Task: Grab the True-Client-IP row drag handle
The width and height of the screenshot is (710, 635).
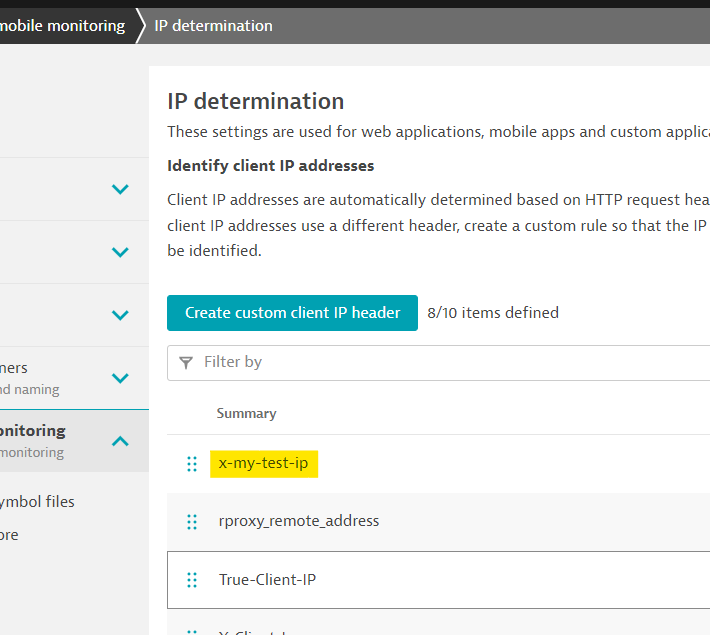Action: (x=192, y=580)
